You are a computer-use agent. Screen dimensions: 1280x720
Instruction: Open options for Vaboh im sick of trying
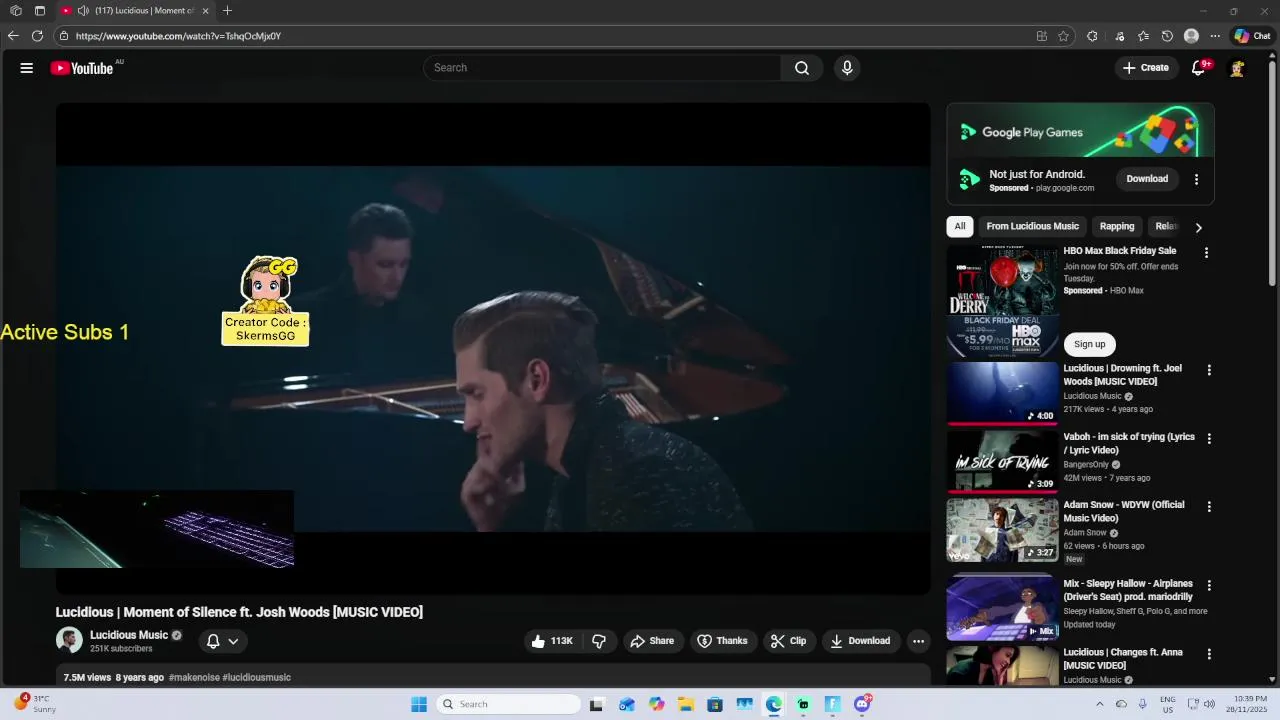1209,439
